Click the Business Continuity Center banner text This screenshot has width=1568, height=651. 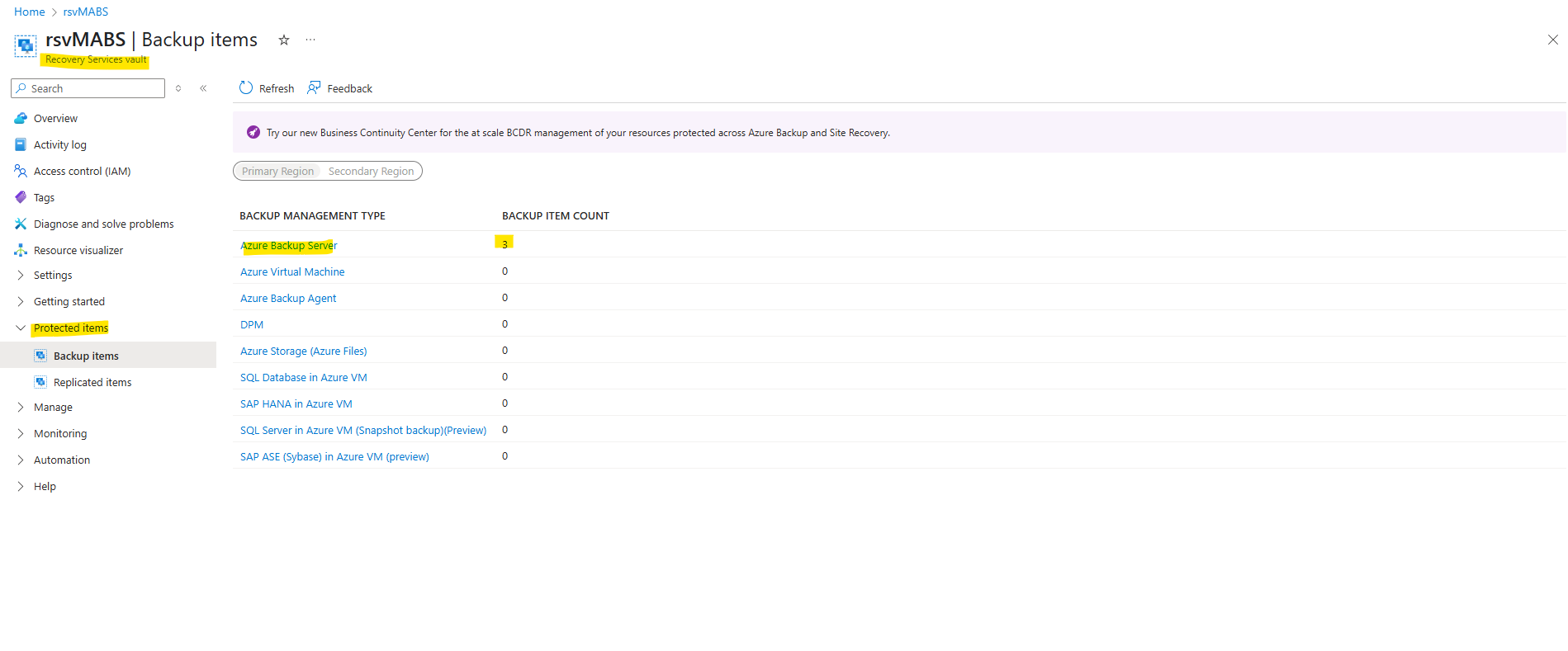tap(578, 132)
